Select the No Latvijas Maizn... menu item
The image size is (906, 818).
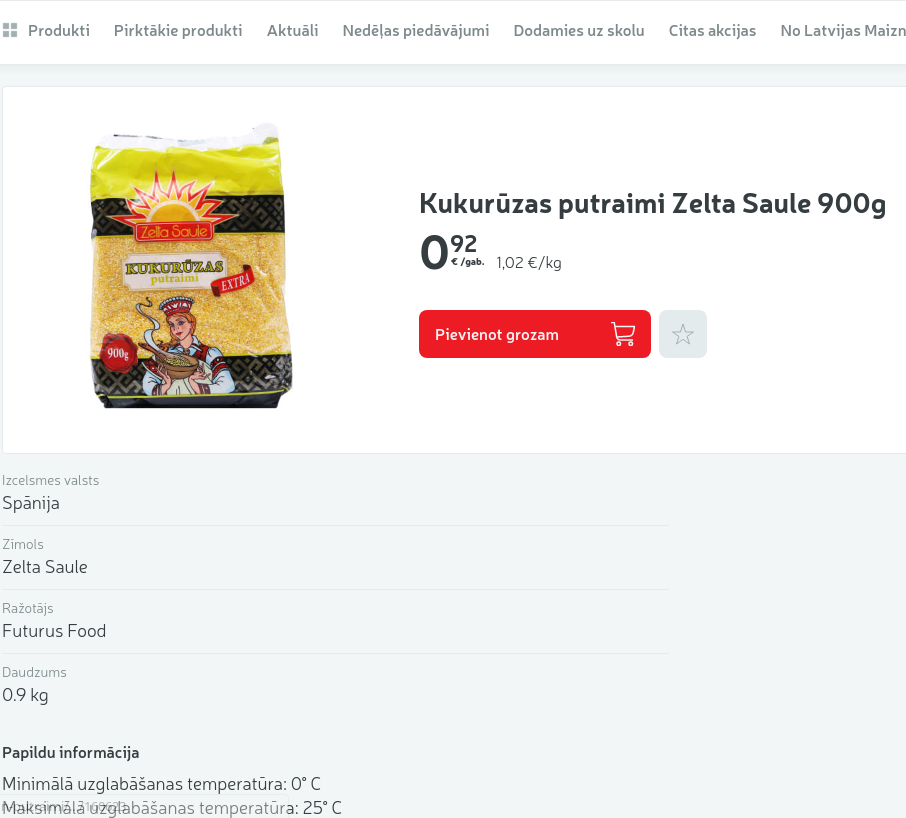[x=843, y=31]
